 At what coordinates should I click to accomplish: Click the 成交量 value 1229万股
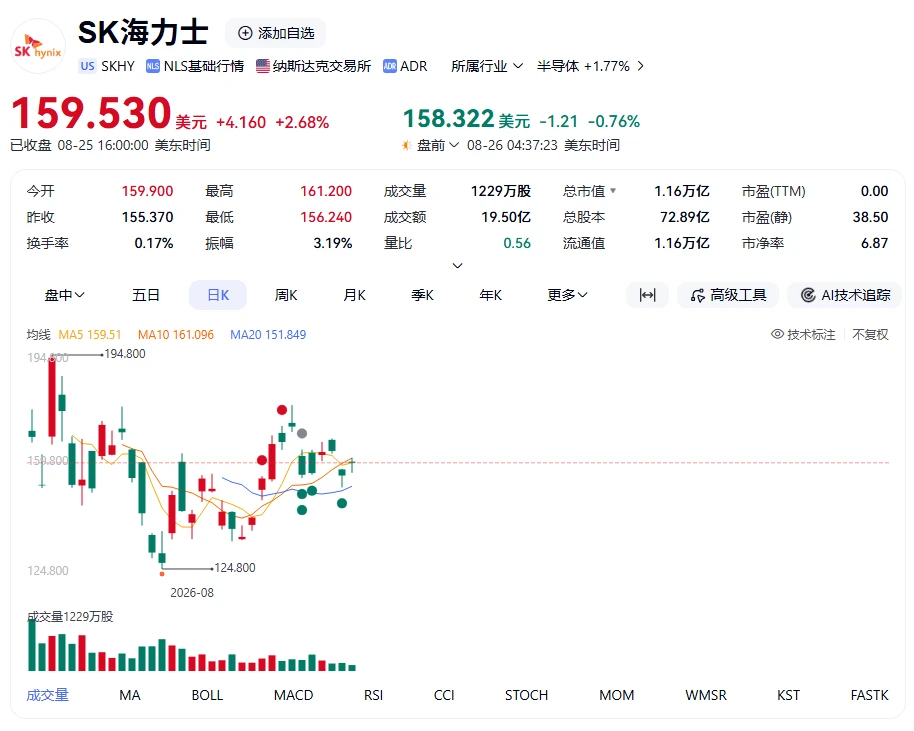[x=501, y=191]
